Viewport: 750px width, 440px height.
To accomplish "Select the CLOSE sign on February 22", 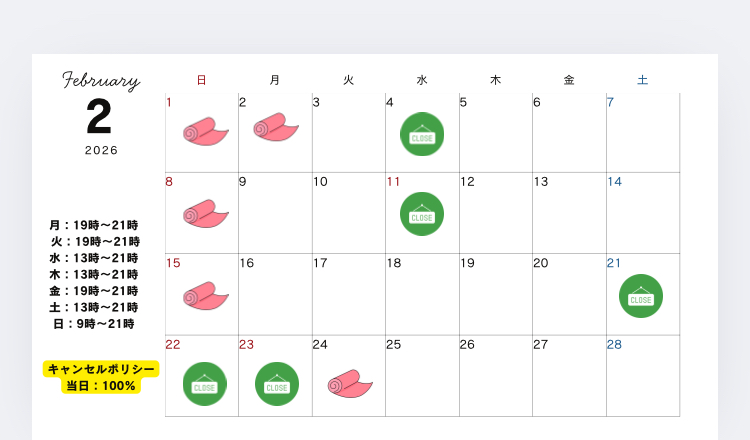I will pos(205,384).
